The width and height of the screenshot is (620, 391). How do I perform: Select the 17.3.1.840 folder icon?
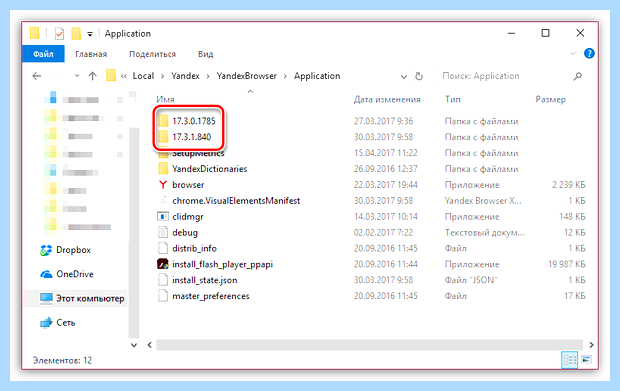coord(163,137)
